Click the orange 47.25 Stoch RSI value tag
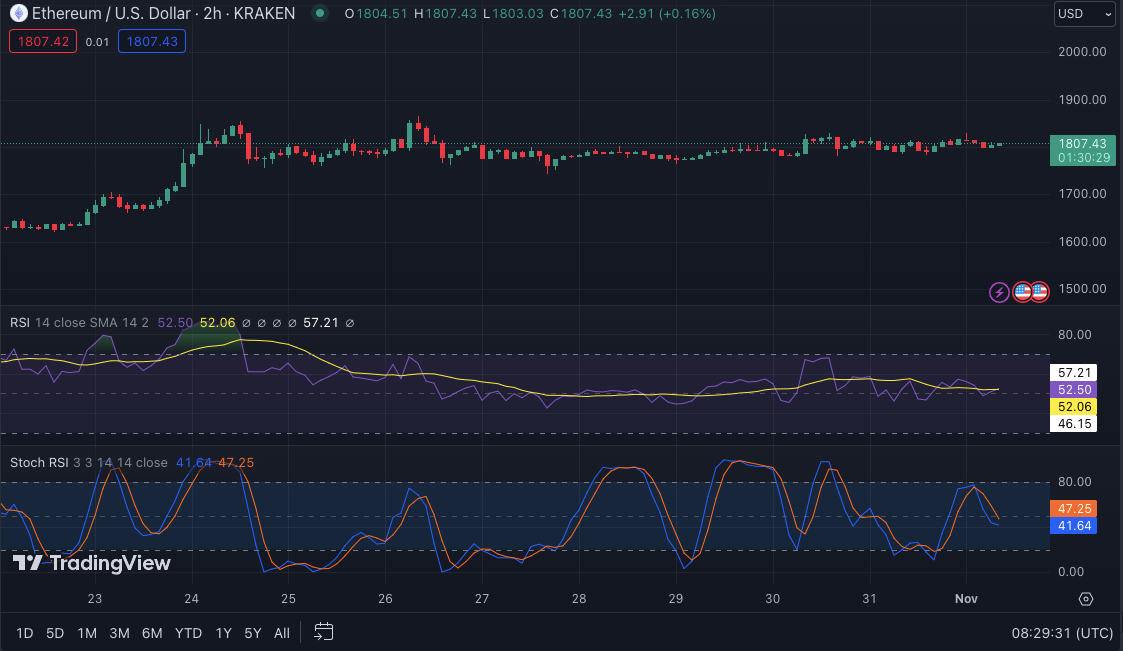Screen dimensions: 1123x651 (x=1072, y=508)
